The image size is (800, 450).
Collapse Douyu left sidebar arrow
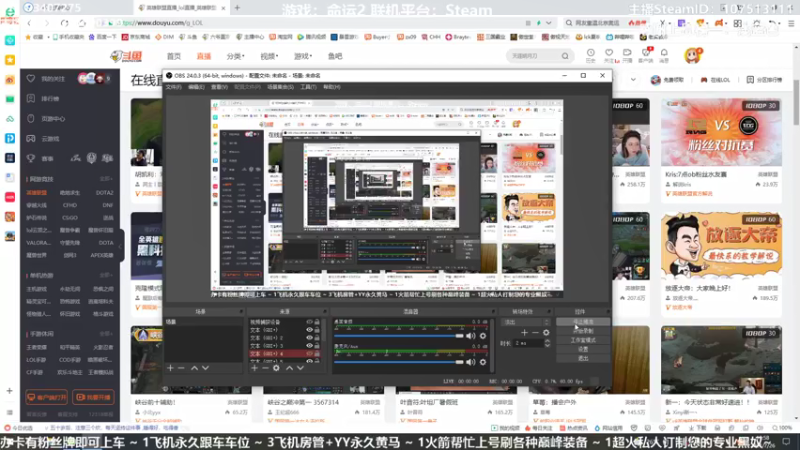(121, 246)
